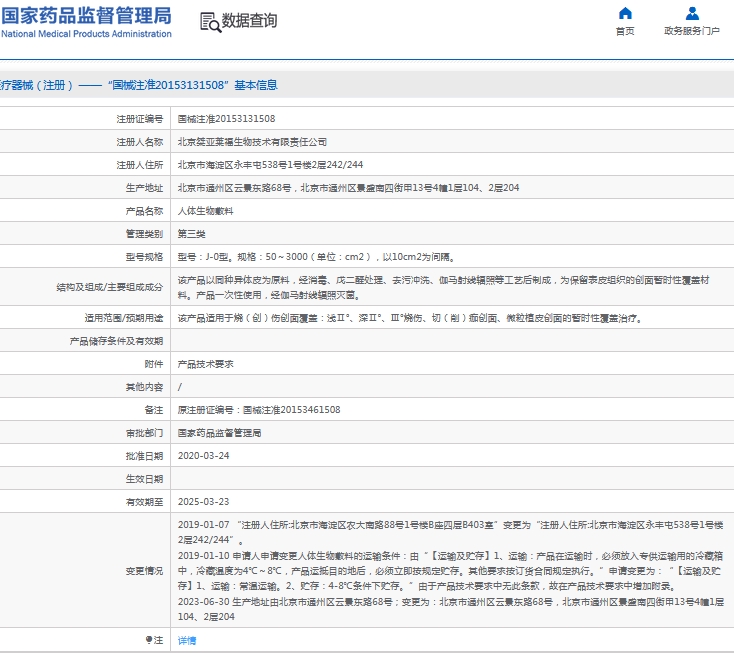This screenshot has height=653, width=734.
Task: Click the 型号规格 label
Action: pyautogui.click(x=144, y=257)
